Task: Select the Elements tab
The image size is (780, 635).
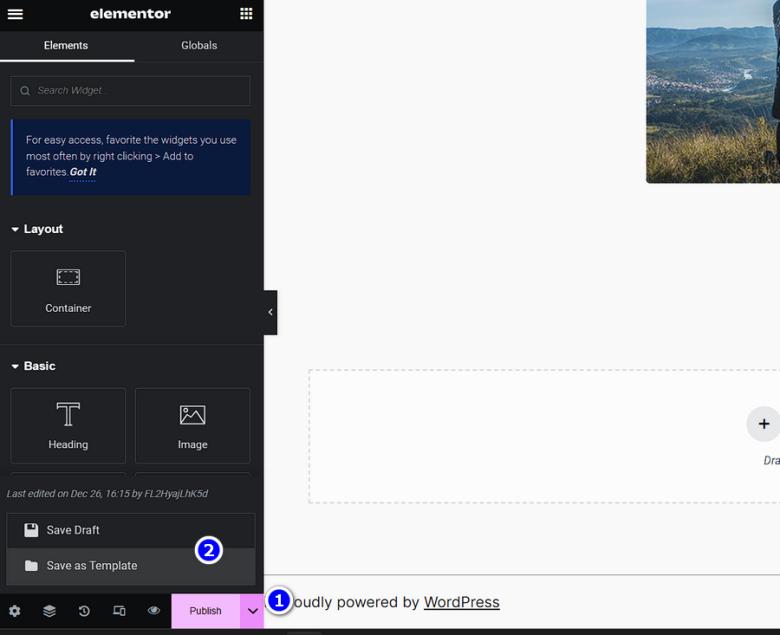Action: point(66,45)
